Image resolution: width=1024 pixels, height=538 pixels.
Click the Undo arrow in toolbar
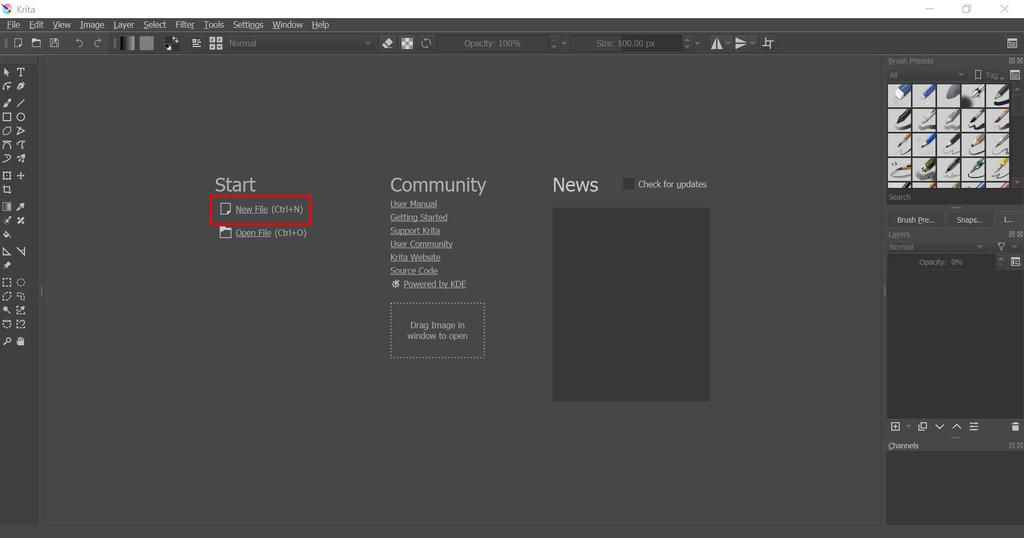pyautogui.click(x=79, y=43)
